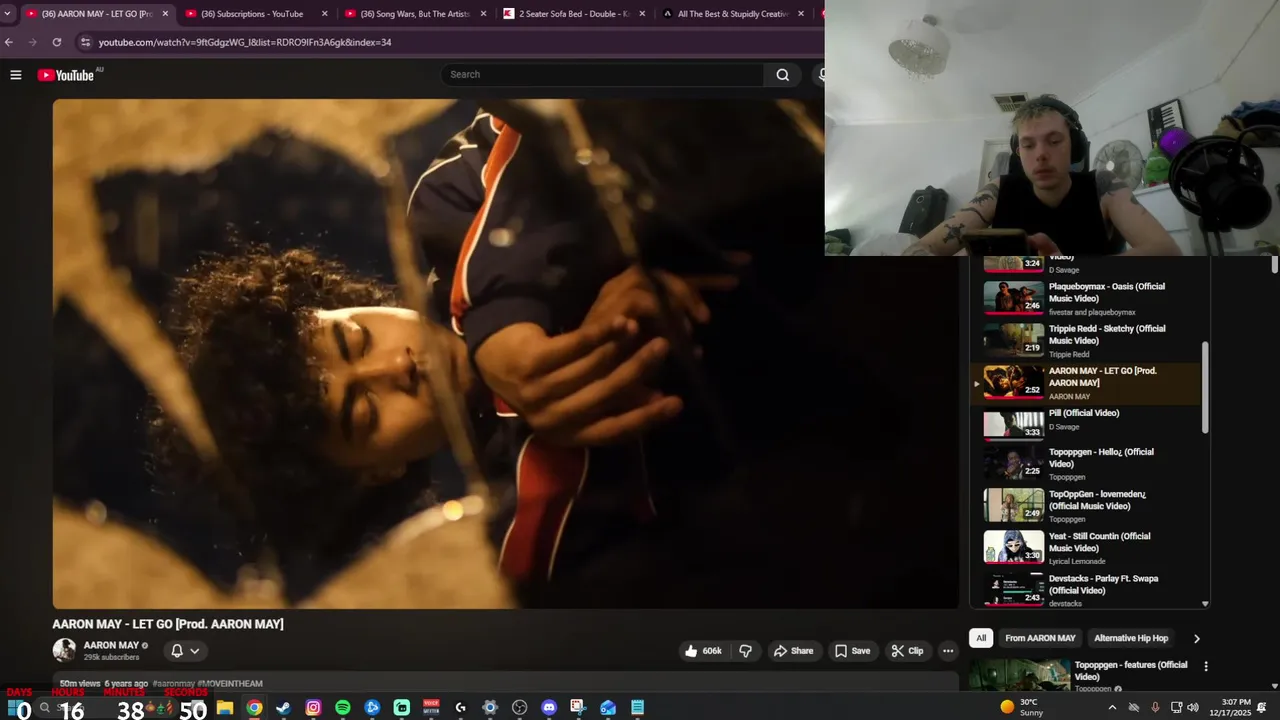The width and height of the screenshot is (1280, 720).
Task: Open File Explorer from the taskbar
Action: (225, 708)
